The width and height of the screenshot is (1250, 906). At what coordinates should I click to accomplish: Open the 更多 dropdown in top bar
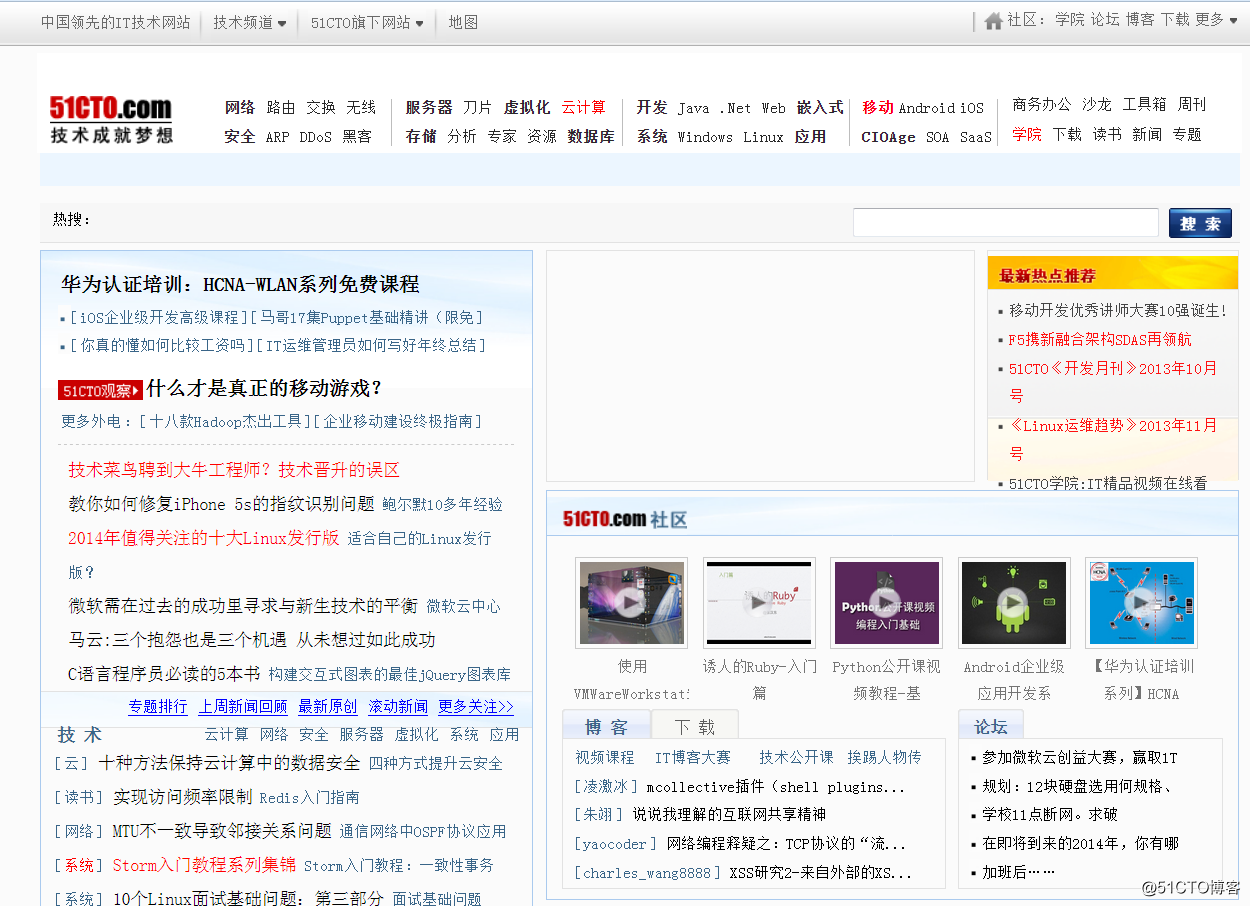1216,19
